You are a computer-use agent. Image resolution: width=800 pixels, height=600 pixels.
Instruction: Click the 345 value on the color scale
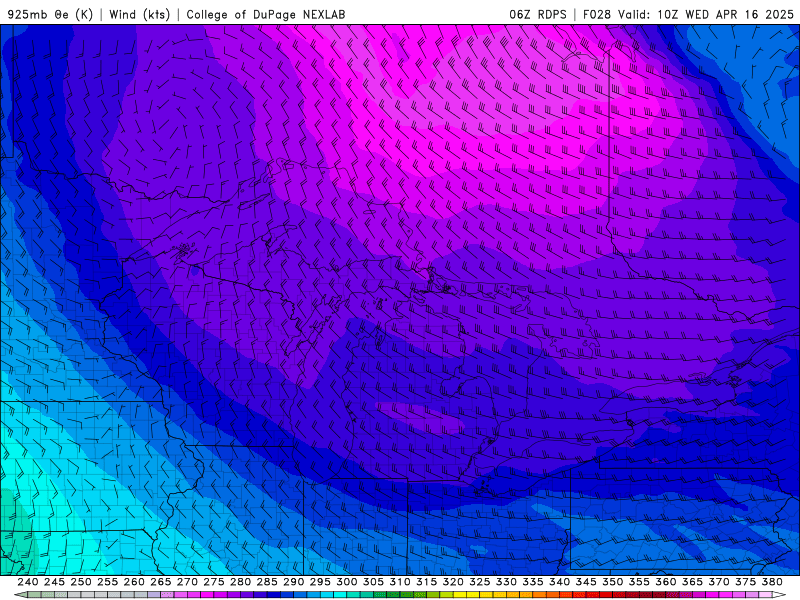click(x=585, y=582)
